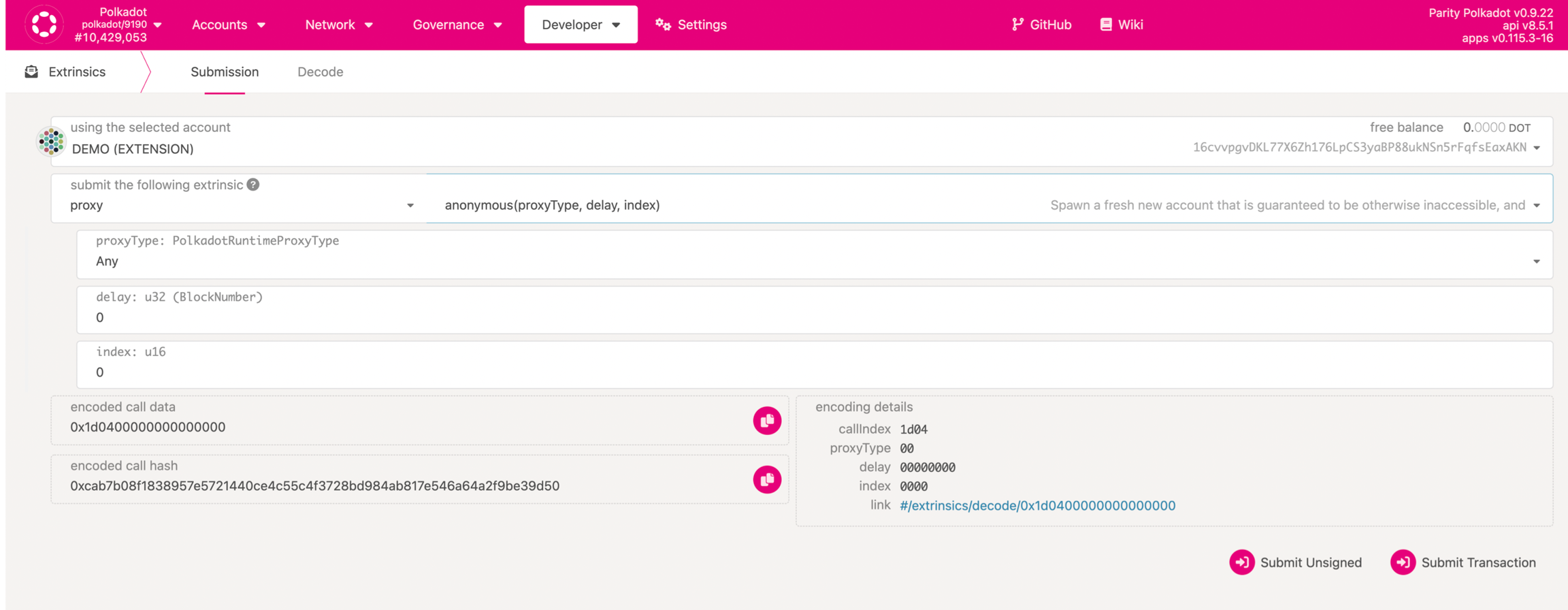The height and width of the screenshot is (610, 1568).
Task: Open the Network menu
Action: tap(338, 25)
